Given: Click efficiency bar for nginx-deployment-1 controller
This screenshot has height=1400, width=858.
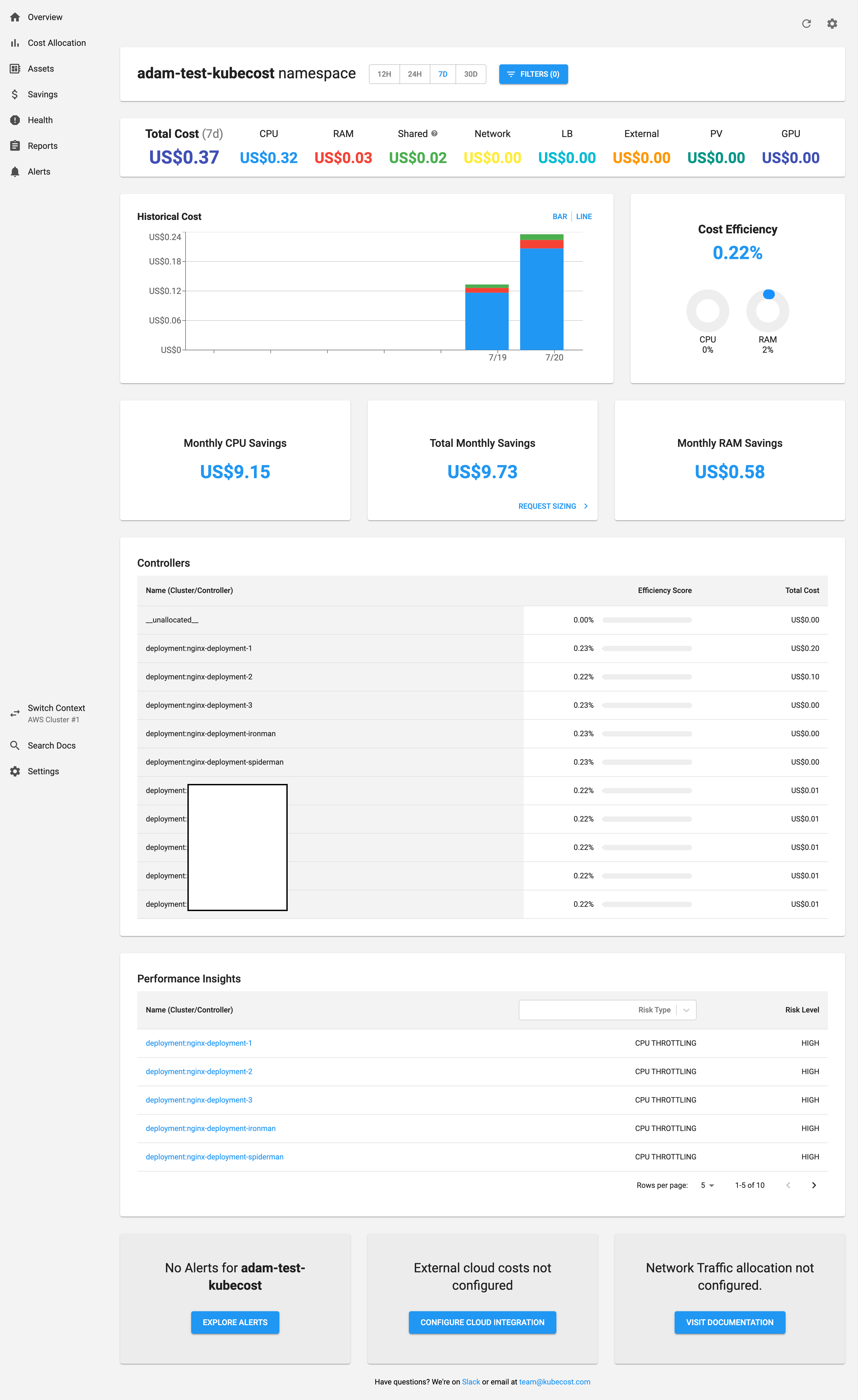Looking at the screenshot, I should pyautogui.click(x=647, y=648).
